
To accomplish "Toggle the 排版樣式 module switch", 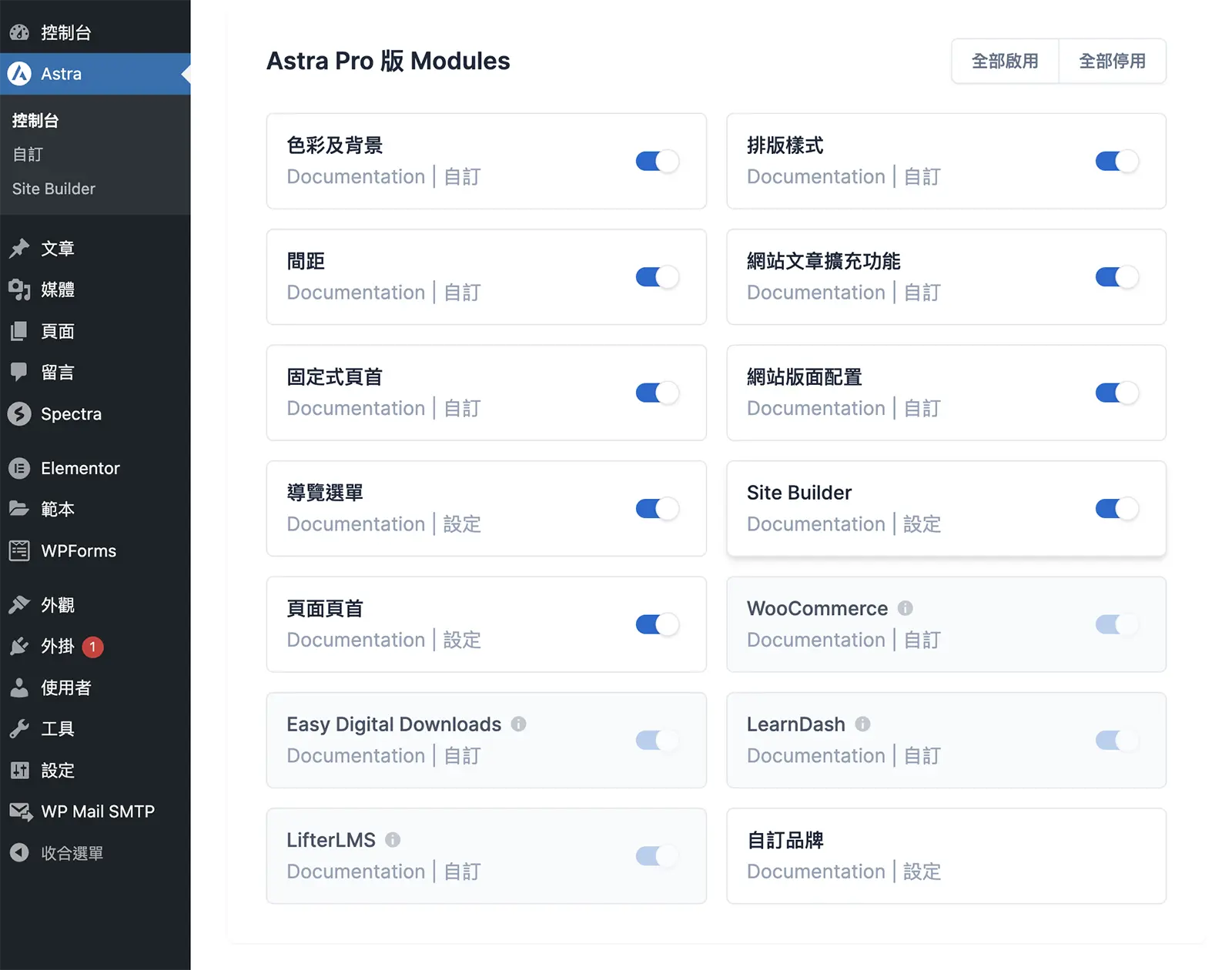I will point(1116,161).
